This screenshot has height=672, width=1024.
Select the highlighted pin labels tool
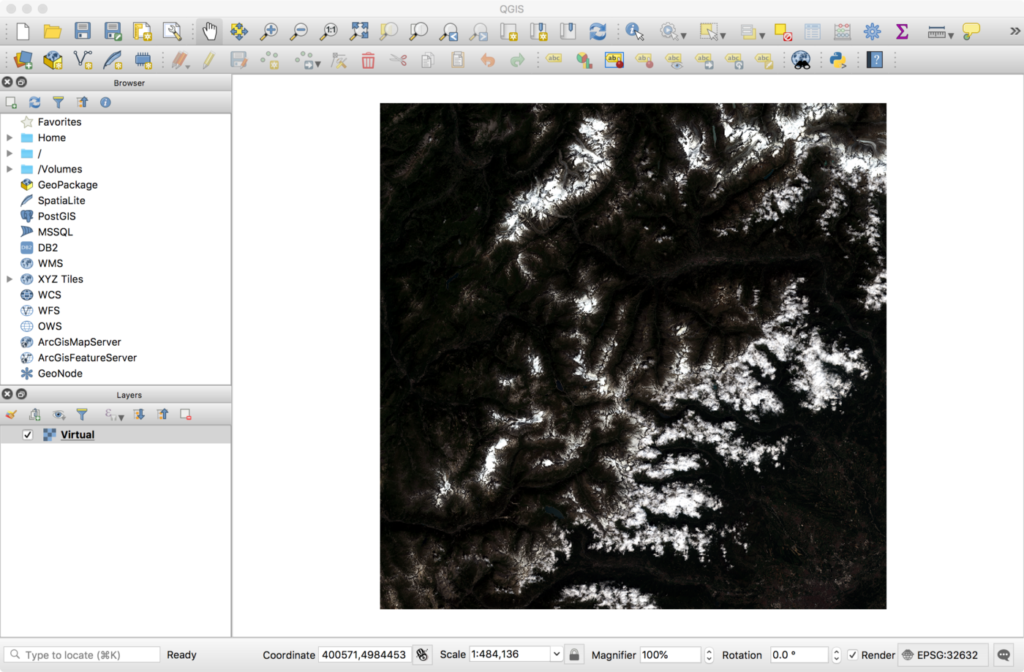click(614, 60)
